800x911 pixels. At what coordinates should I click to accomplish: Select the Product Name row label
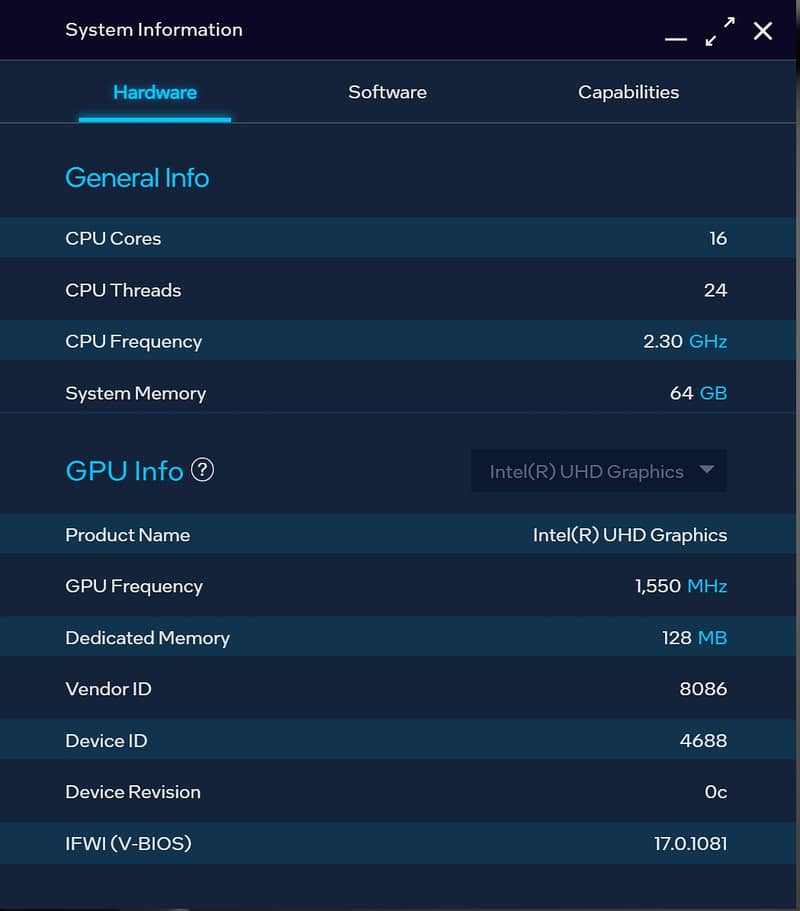pyautogui.click(x=127, y=535)
